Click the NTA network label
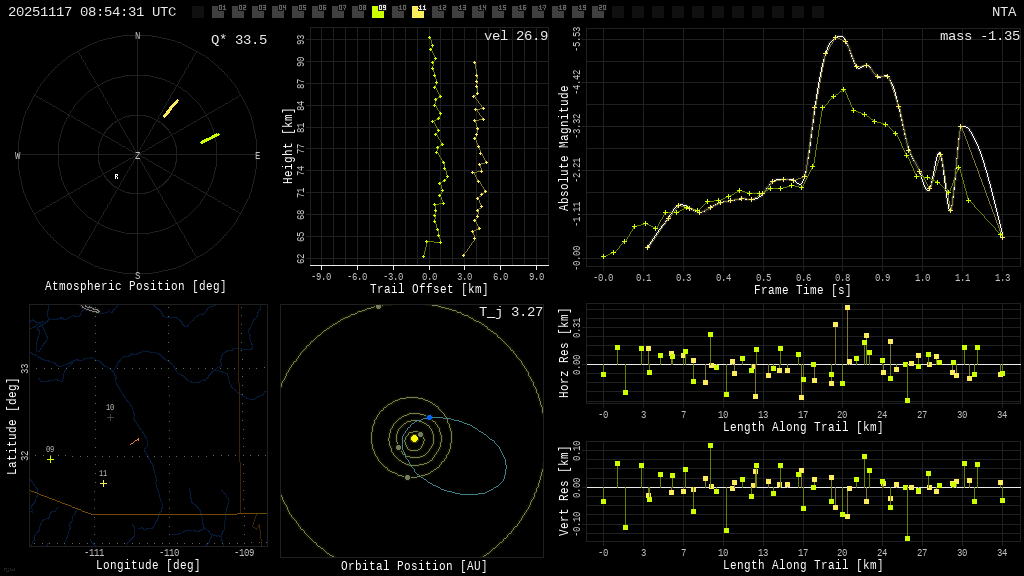This screenshot has width=1024, height=576. (x=1003, y=12)
